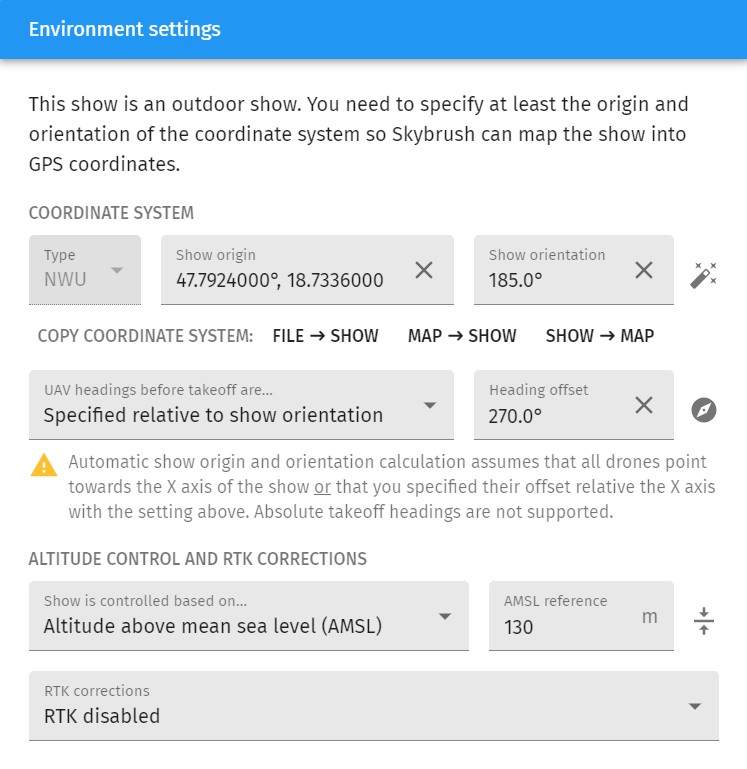Click the AMSL reference input field
747x769 pixels.
pyautogui.click(x=565, y=627)
